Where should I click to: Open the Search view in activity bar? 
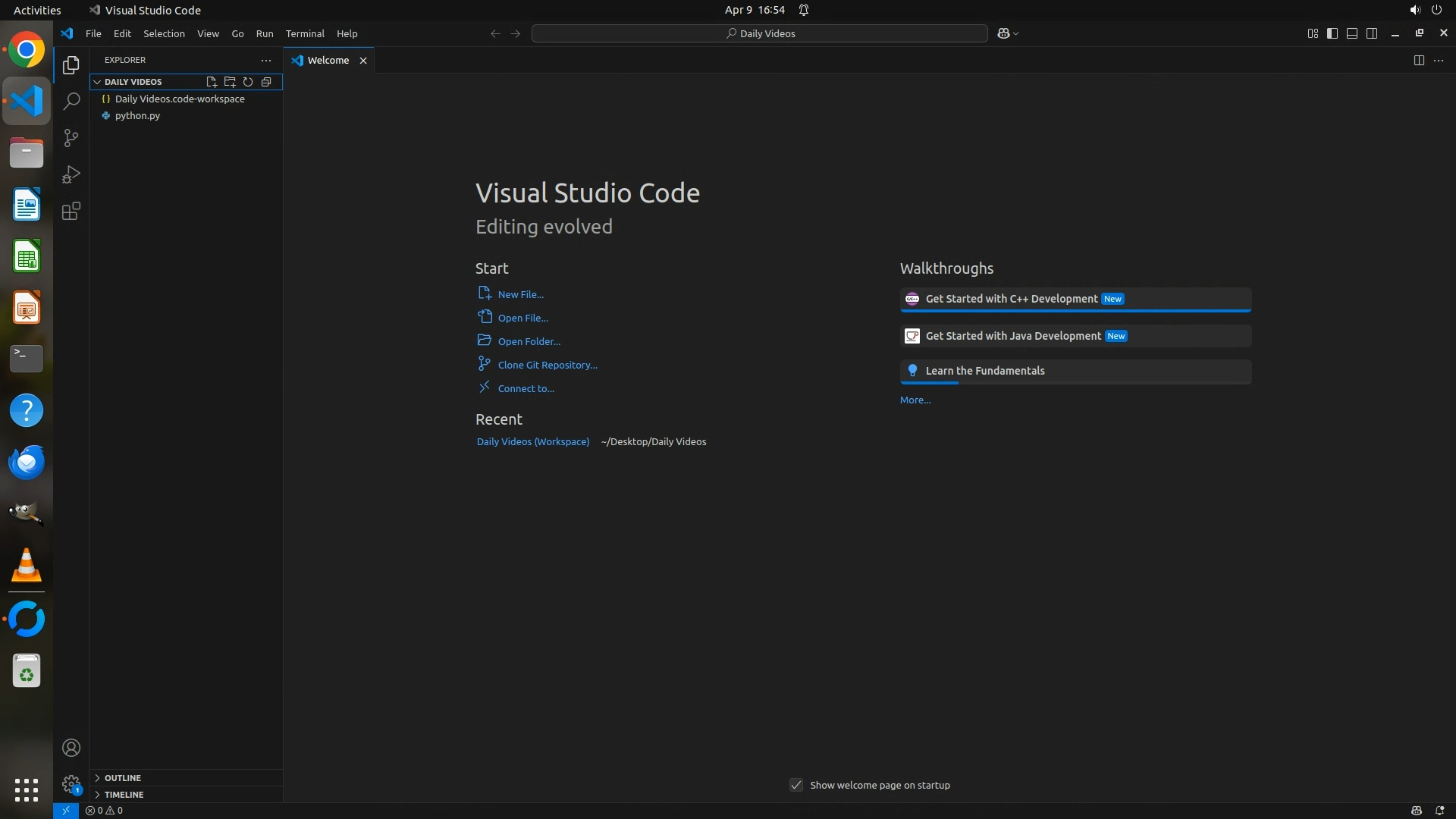pyautogui.click(x=71, y=101)
